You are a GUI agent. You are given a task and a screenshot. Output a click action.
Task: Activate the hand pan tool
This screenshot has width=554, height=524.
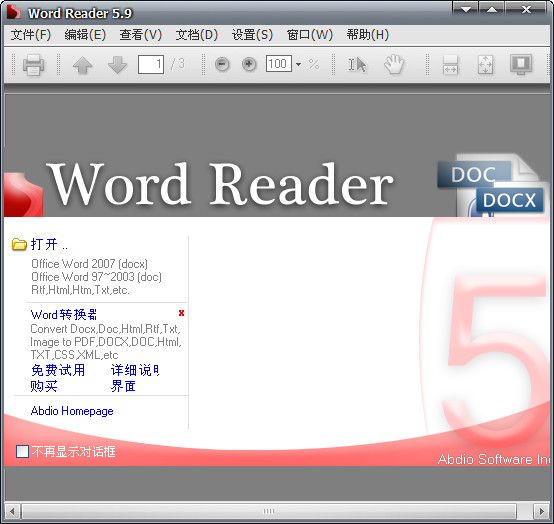[x=394, y=64]
